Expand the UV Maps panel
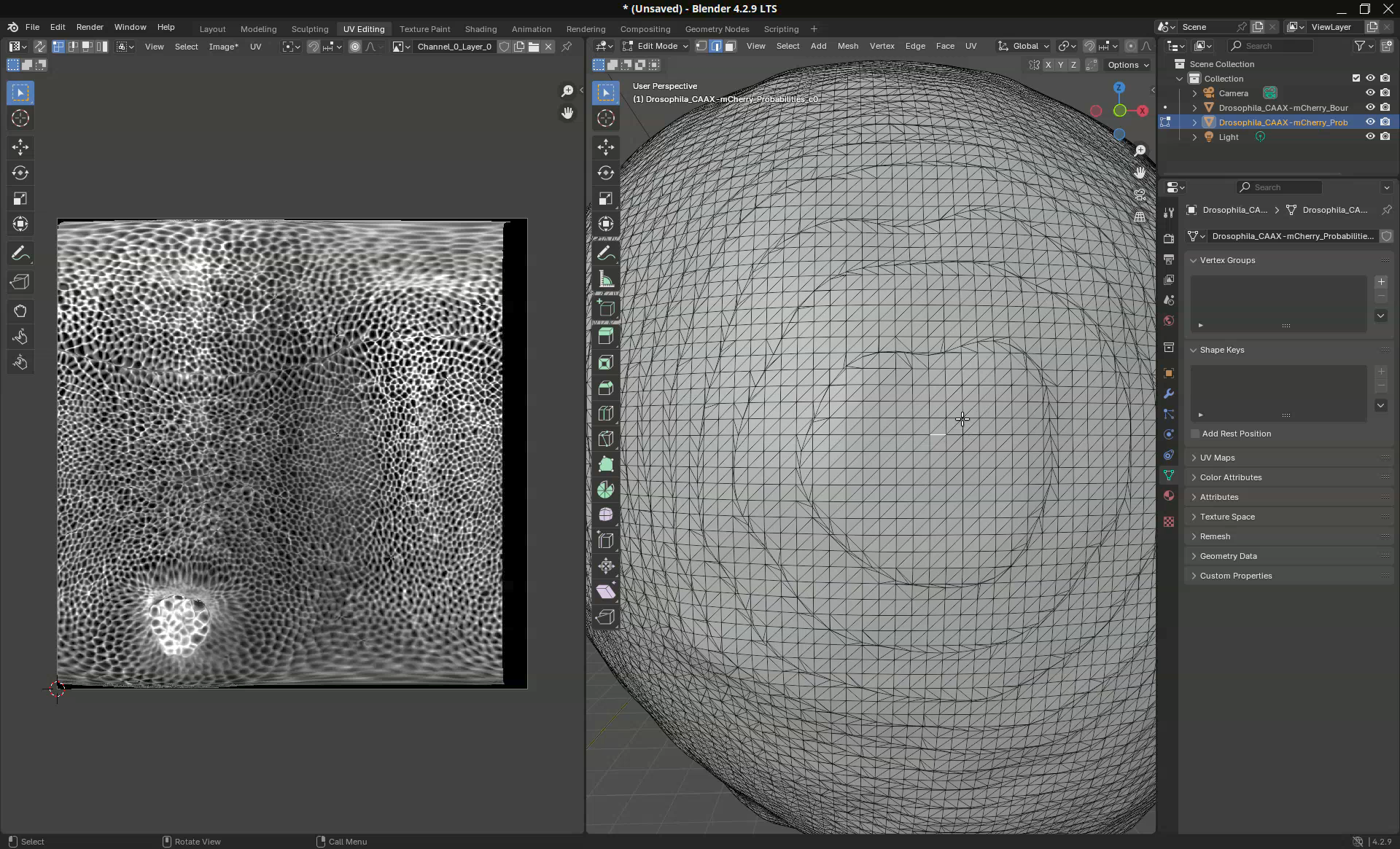The width and height of the screenshot is (1400, 849). pyautogui.click(x=1217, y=458)
